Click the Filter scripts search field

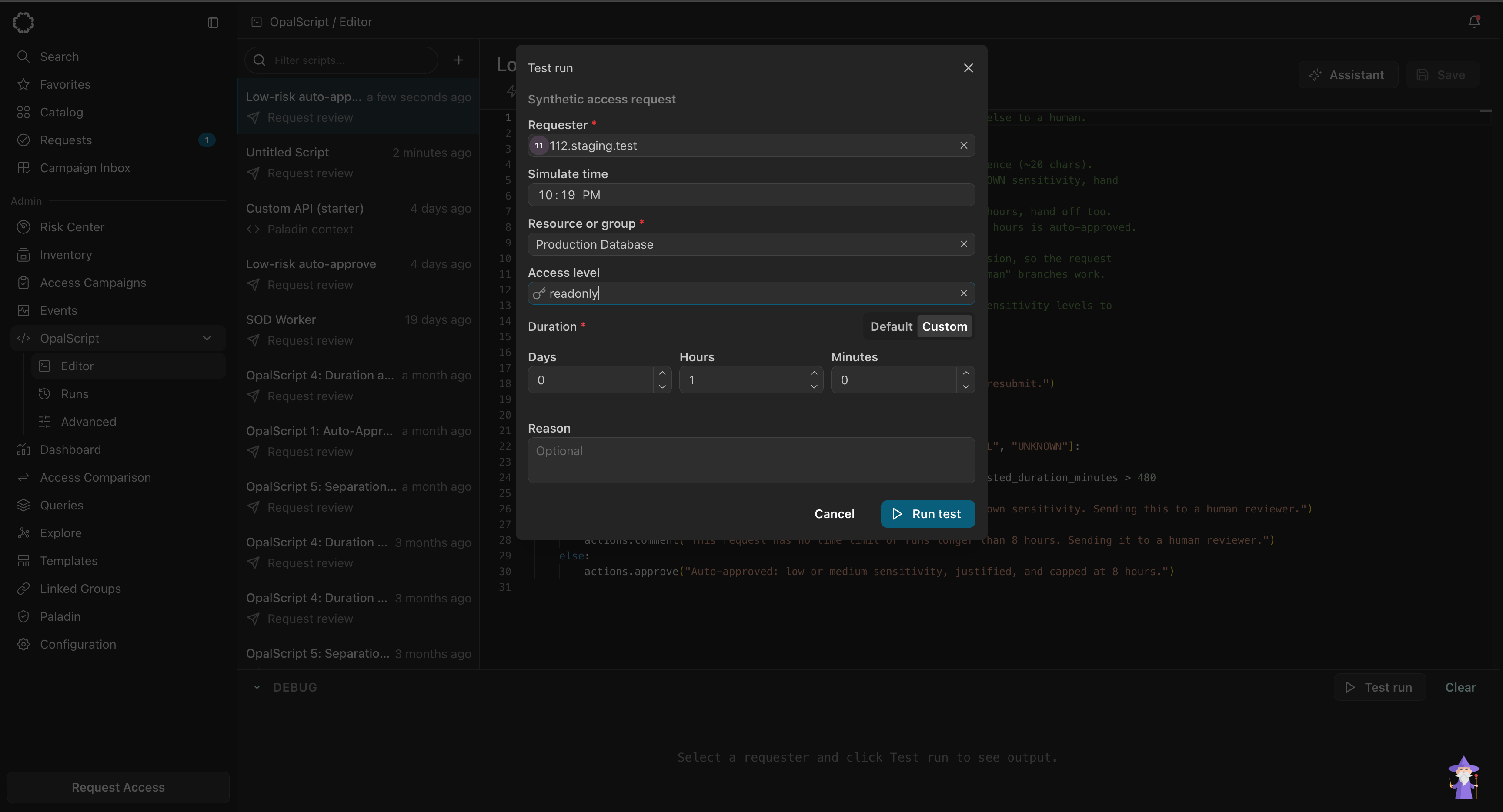341,60
